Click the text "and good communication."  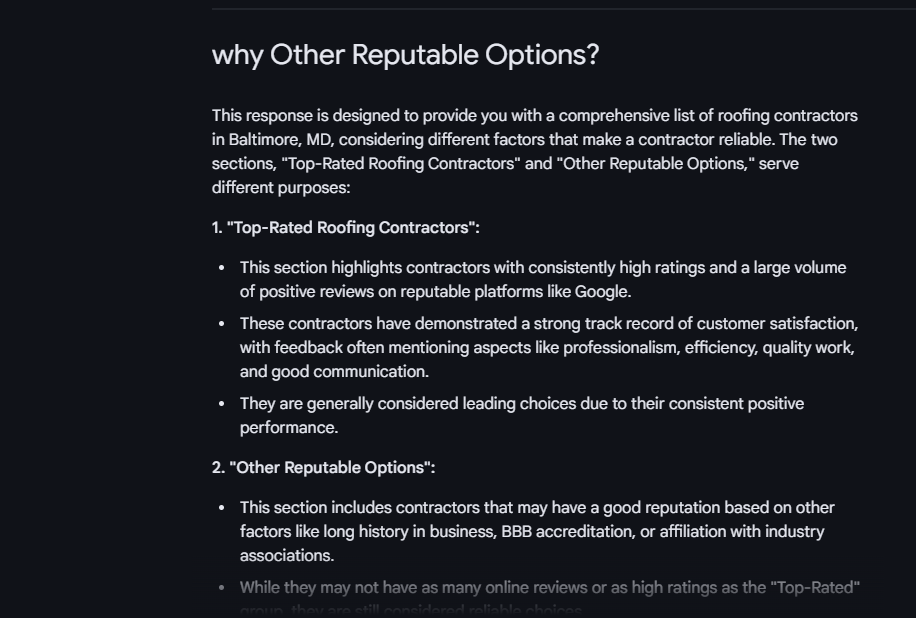pyautogui.click(x=334, y=372)
